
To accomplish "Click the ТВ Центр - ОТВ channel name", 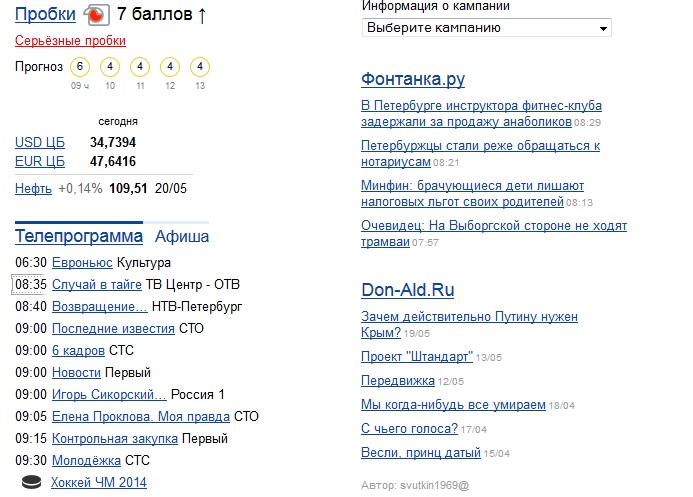I will [x=193, y=285].
